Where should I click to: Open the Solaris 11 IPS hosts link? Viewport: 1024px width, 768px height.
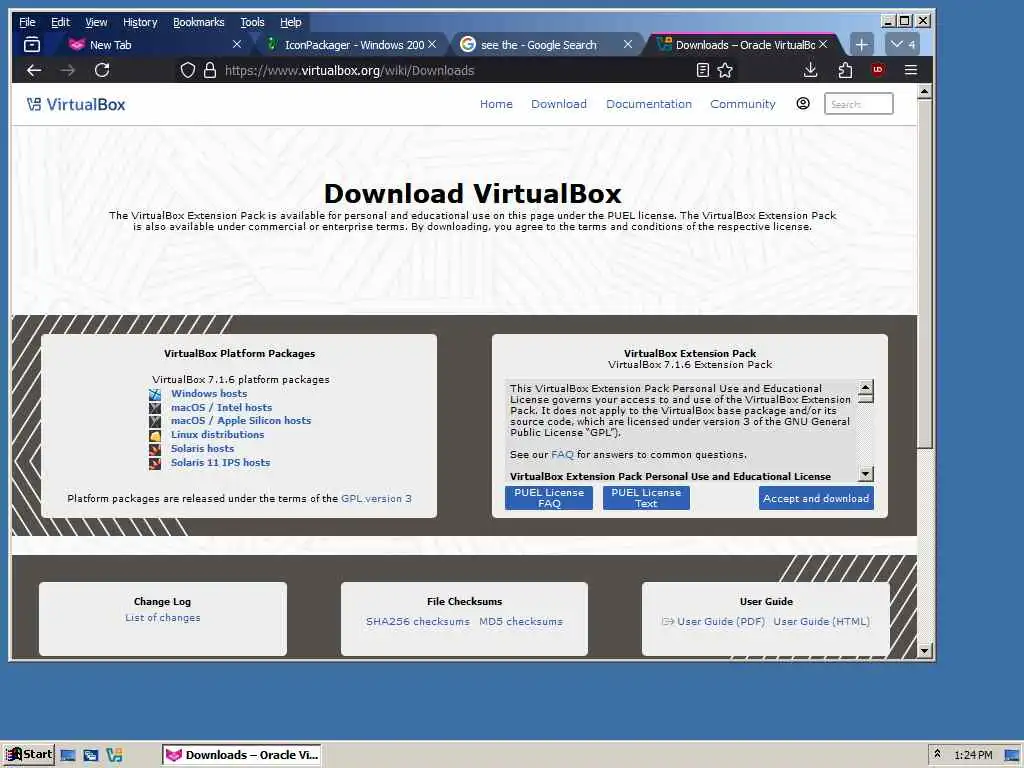pos(220,462)
